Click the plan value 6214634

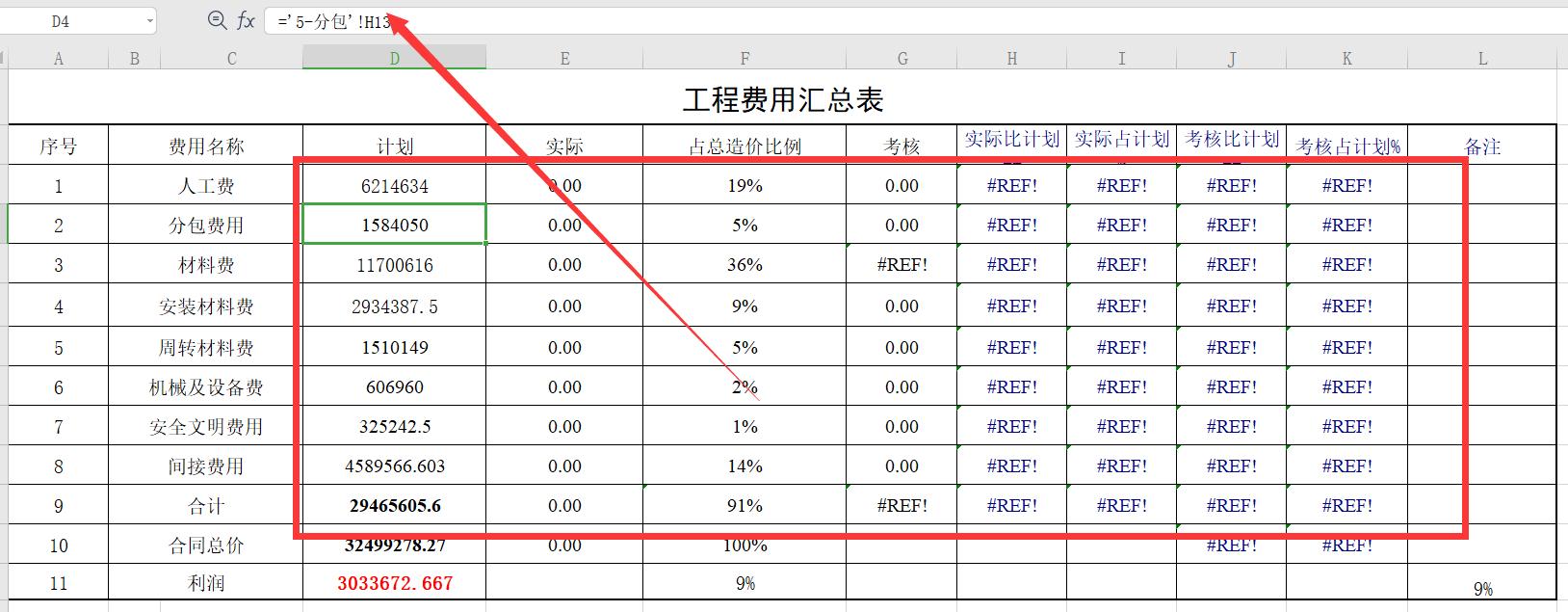pyautogui.click(x=394, y=185)
